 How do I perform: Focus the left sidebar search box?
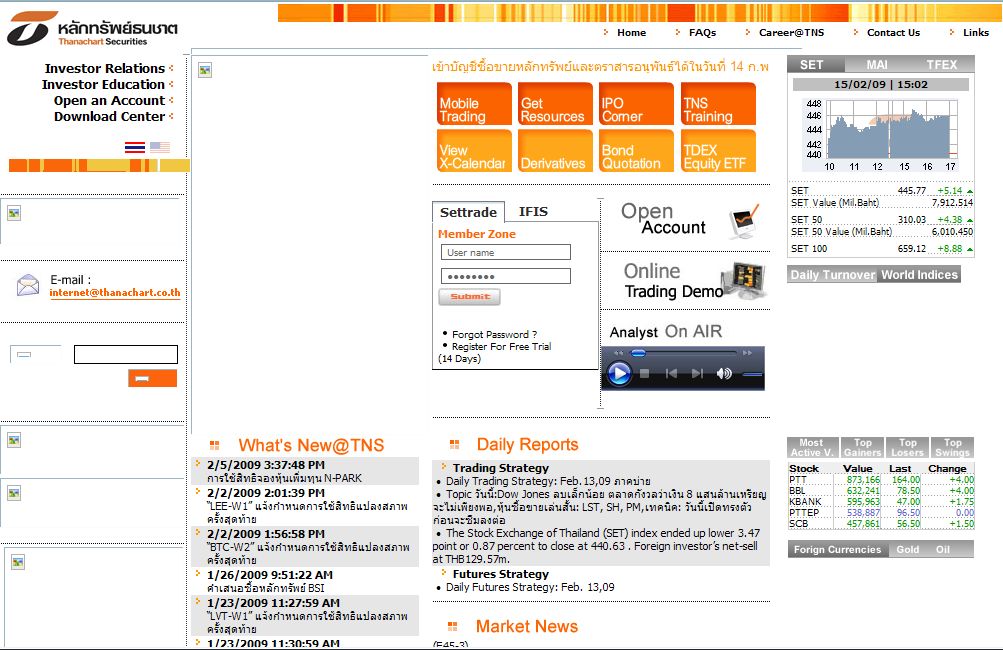click(x=126, y=354)
